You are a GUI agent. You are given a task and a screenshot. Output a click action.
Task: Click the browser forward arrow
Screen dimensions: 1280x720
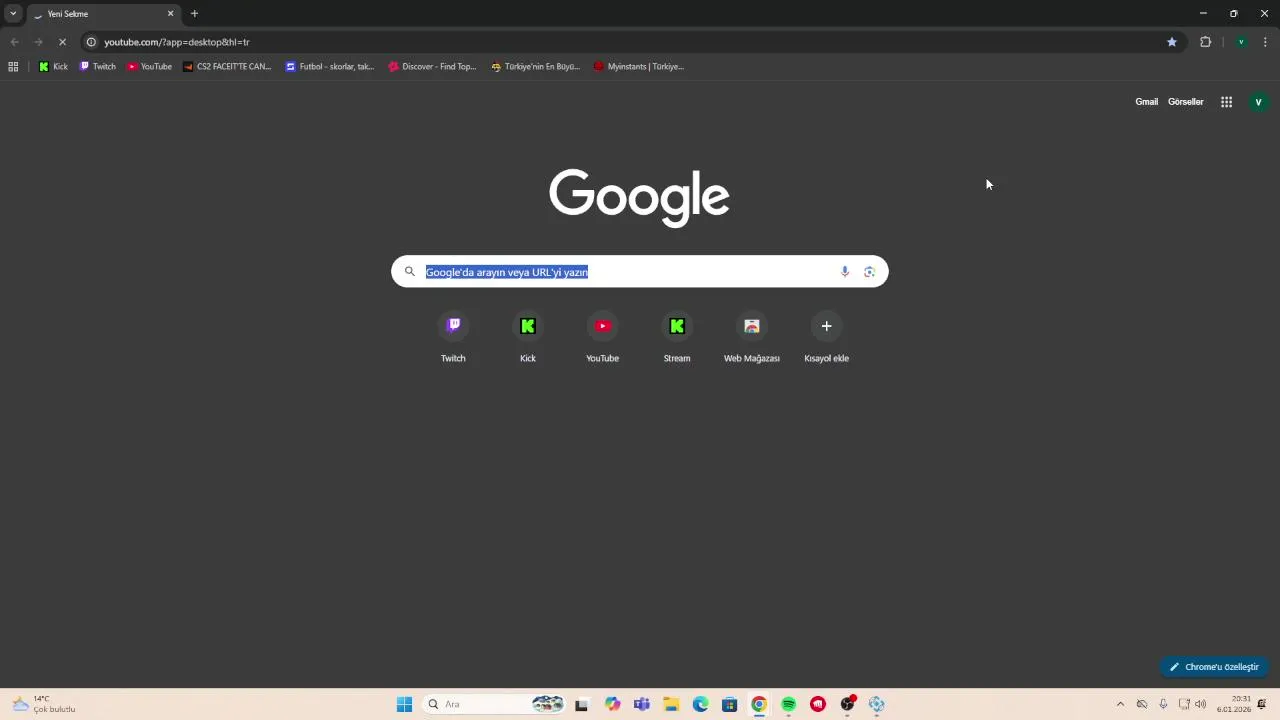click(38, 42)
